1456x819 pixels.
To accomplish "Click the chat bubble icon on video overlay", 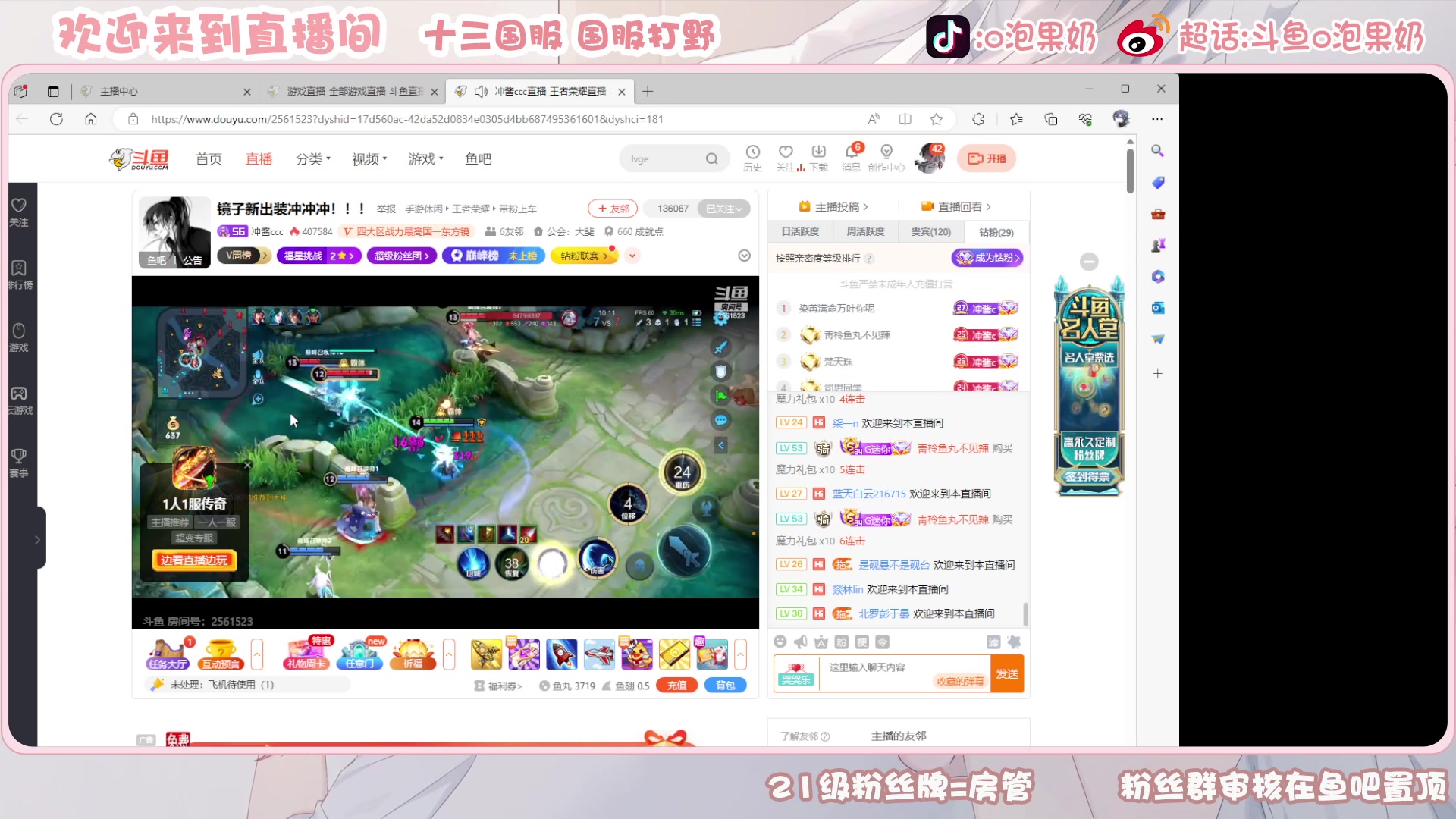I will 720,420.
